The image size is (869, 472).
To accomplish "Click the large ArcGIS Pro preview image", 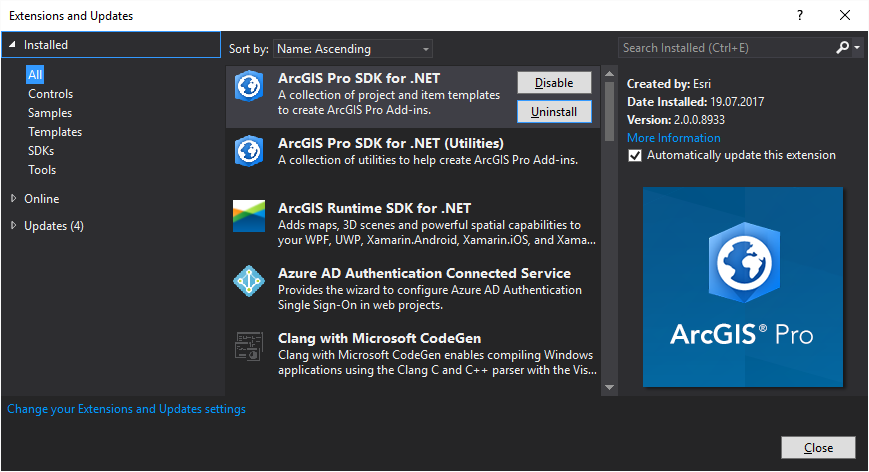I will click(742, 287).
